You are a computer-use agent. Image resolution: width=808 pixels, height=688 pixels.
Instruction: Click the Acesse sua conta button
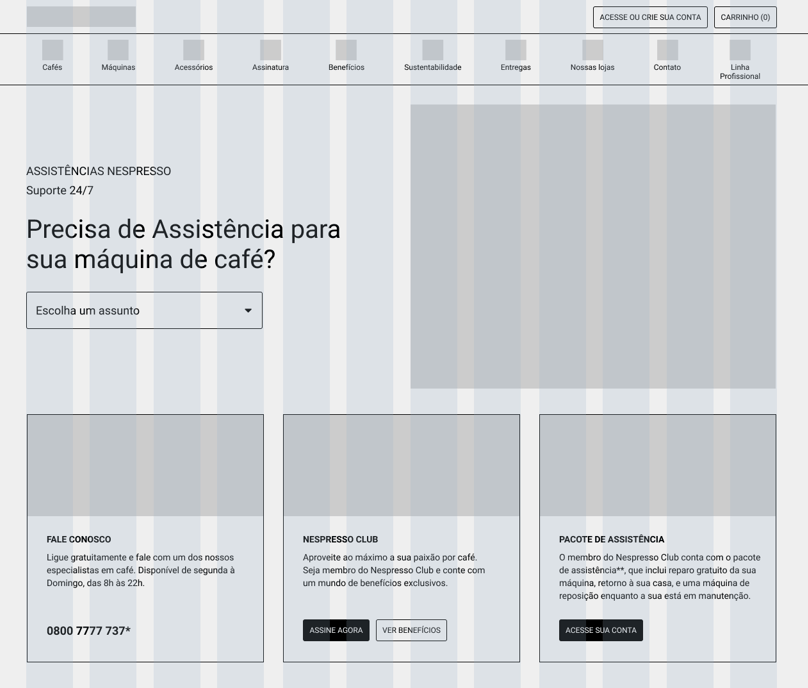[x=601, y=630]
